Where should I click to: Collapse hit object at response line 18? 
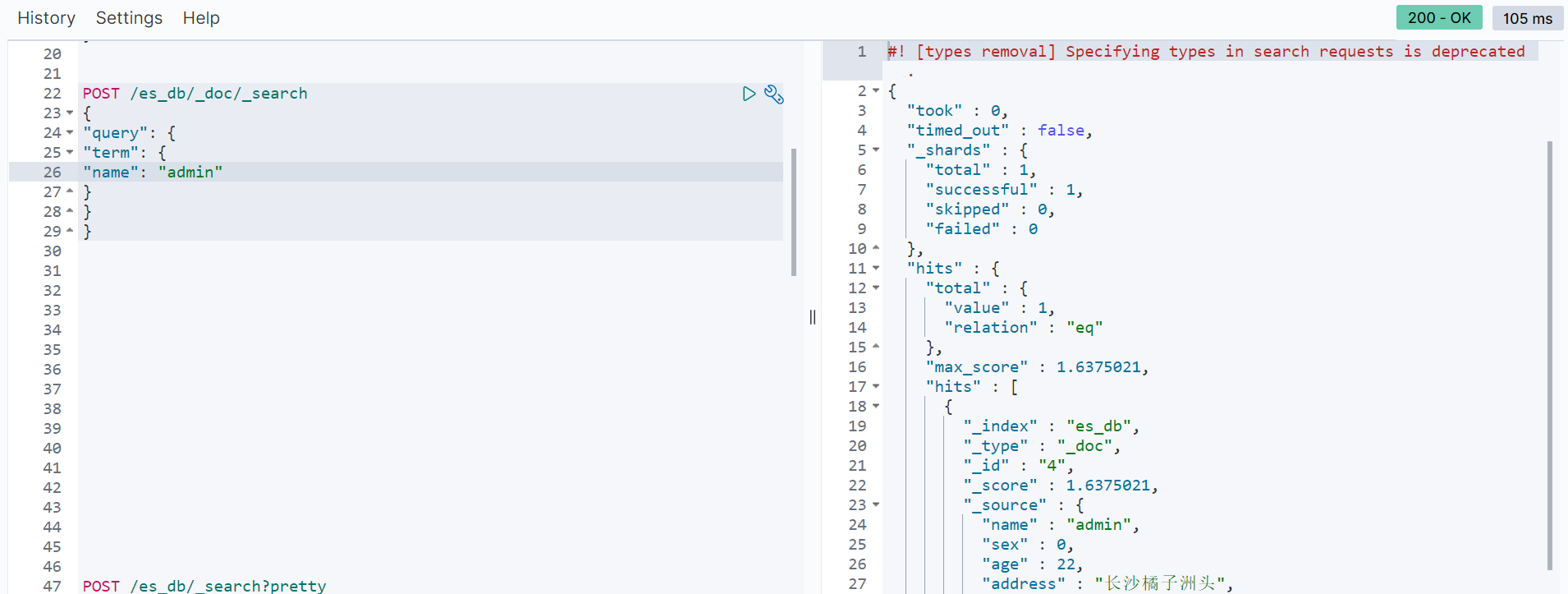click(876, 407)
